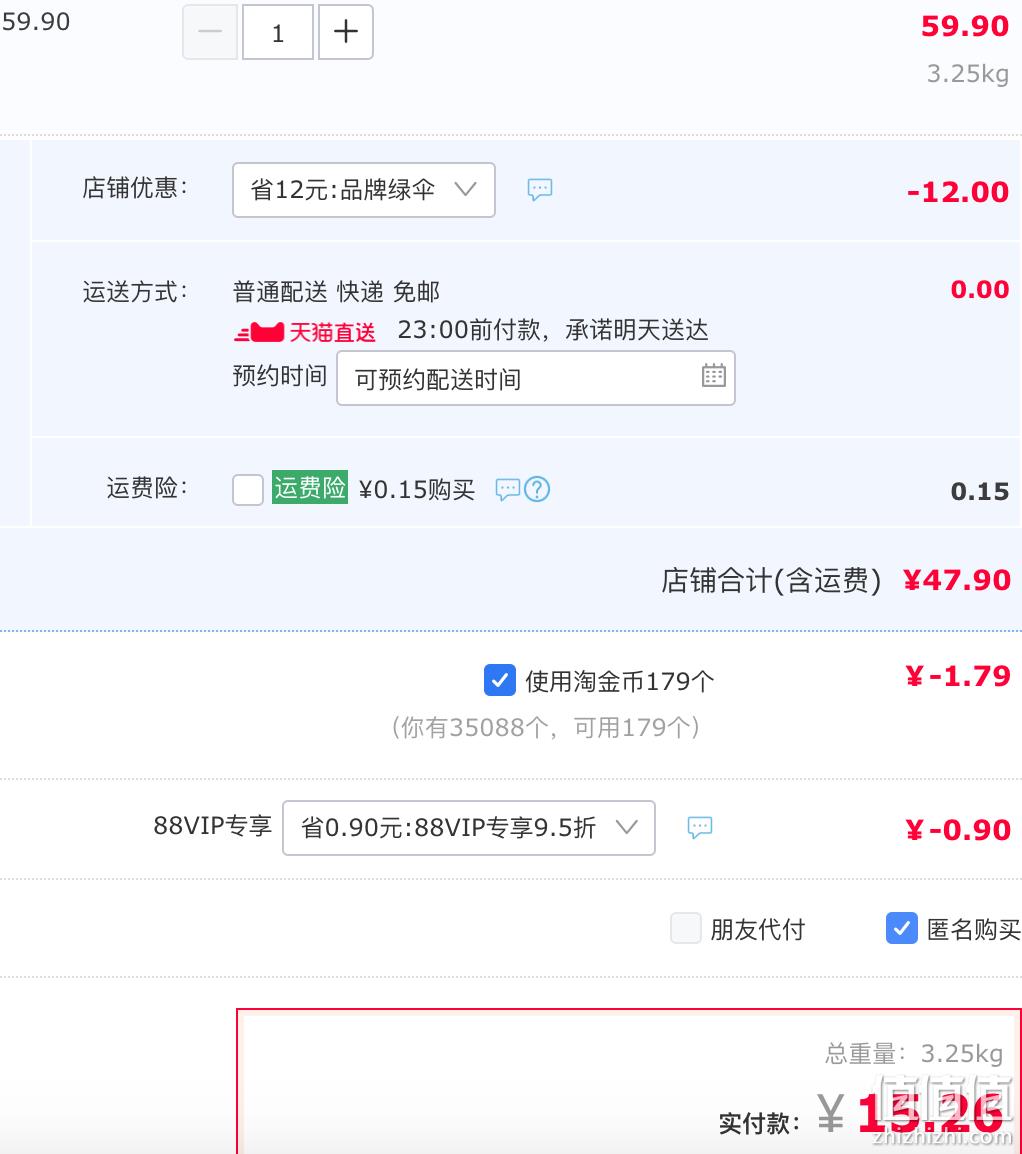
Task: Click the minus quantity stepper button
Action: pyautogui.click(x=210, y=32)
